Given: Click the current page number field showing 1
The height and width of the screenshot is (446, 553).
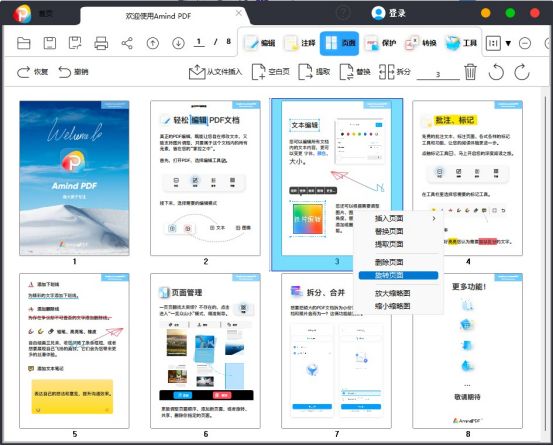Looking at the screenshot, I should [x=199, y=42].
